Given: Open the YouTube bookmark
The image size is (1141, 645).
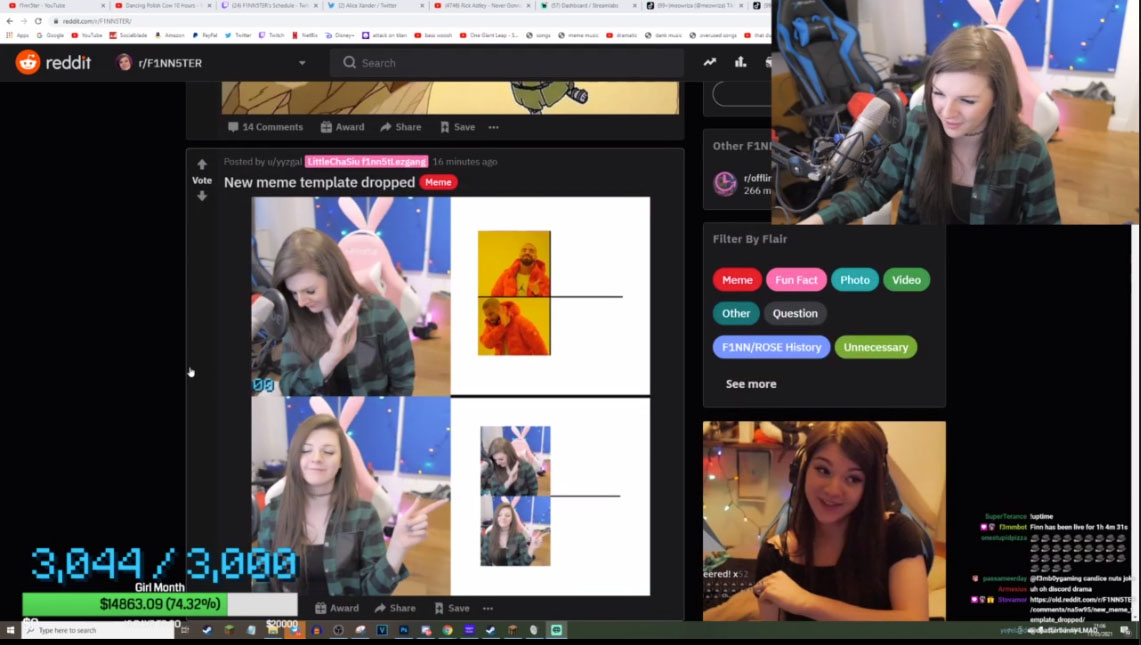Looking at the screenshot, I should (x=87, y=35).
